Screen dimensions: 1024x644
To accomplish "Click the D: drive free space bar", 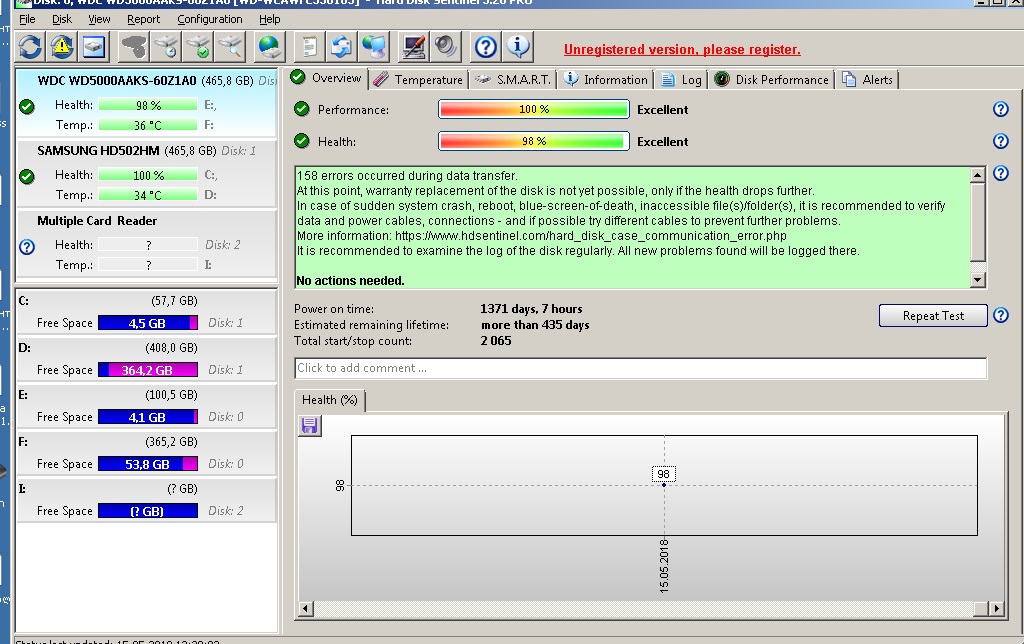I will pos(148,370).
